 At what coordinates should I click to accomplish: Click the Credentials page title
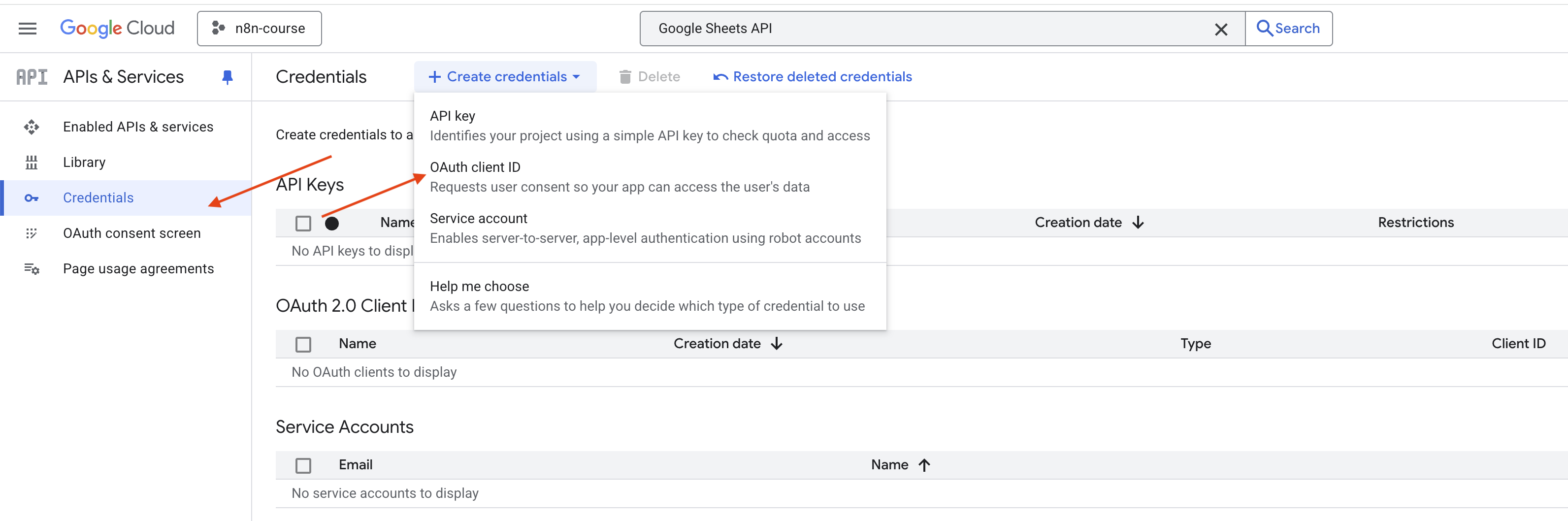321,77
